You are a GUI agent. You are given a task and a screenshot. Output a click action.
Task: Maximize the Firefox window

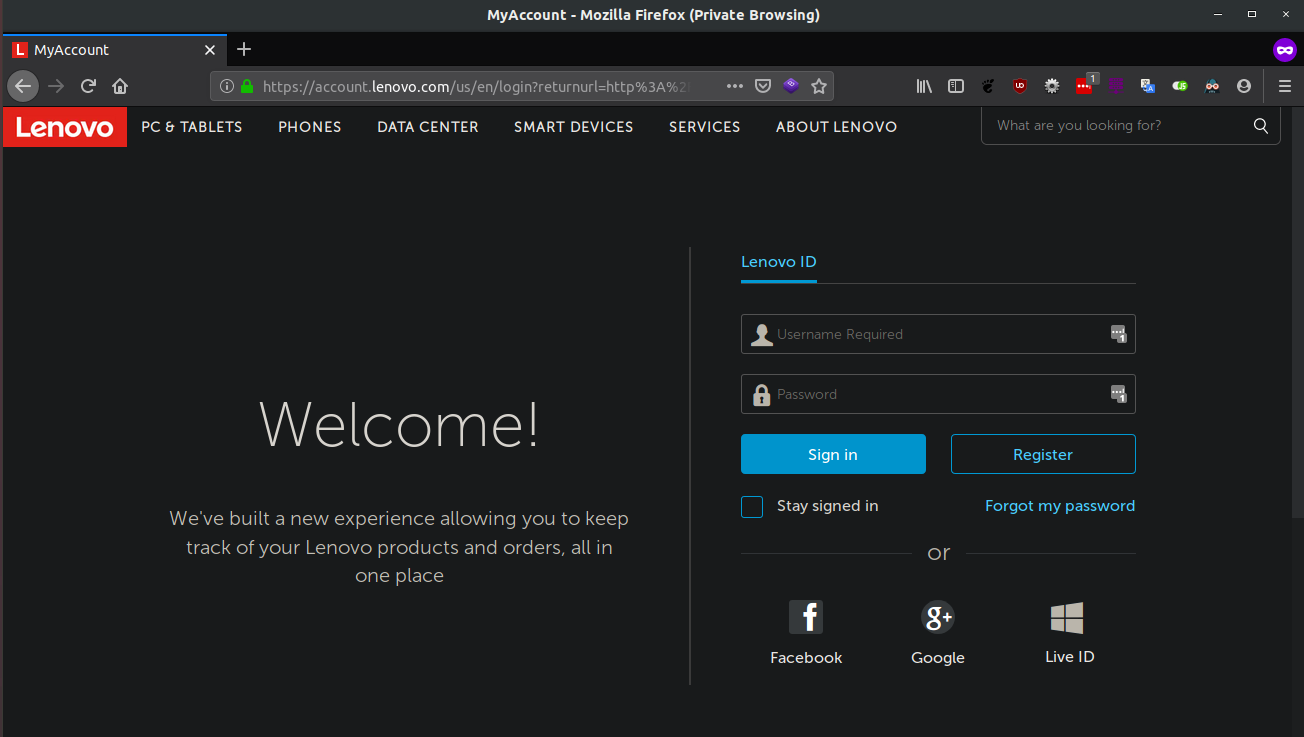point(1251,14)
